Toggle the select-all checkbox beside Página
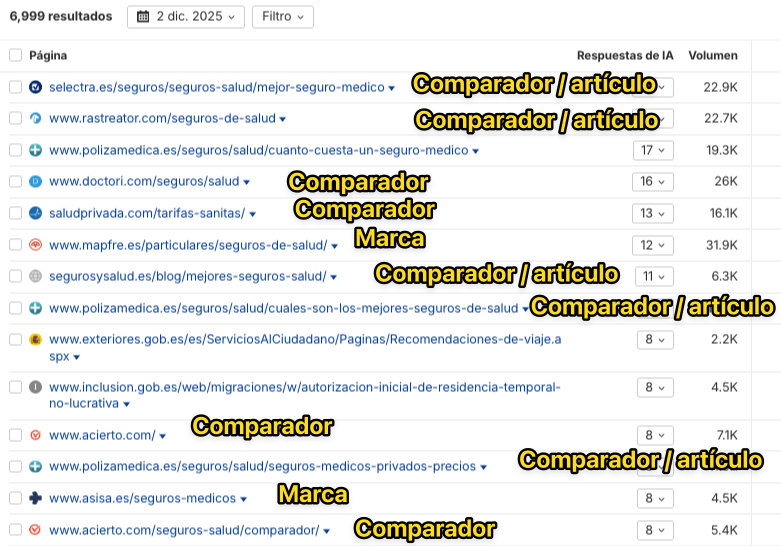The image size is (781, 546). pos(15,55)
